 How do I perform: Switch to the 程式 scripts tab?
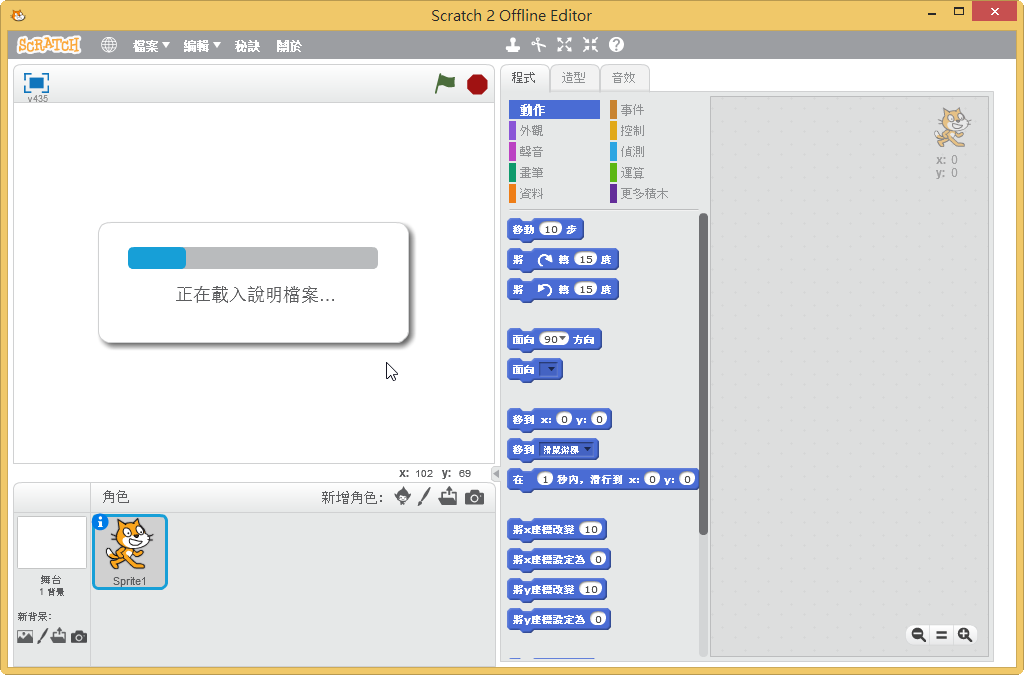(x=524, y=78)
